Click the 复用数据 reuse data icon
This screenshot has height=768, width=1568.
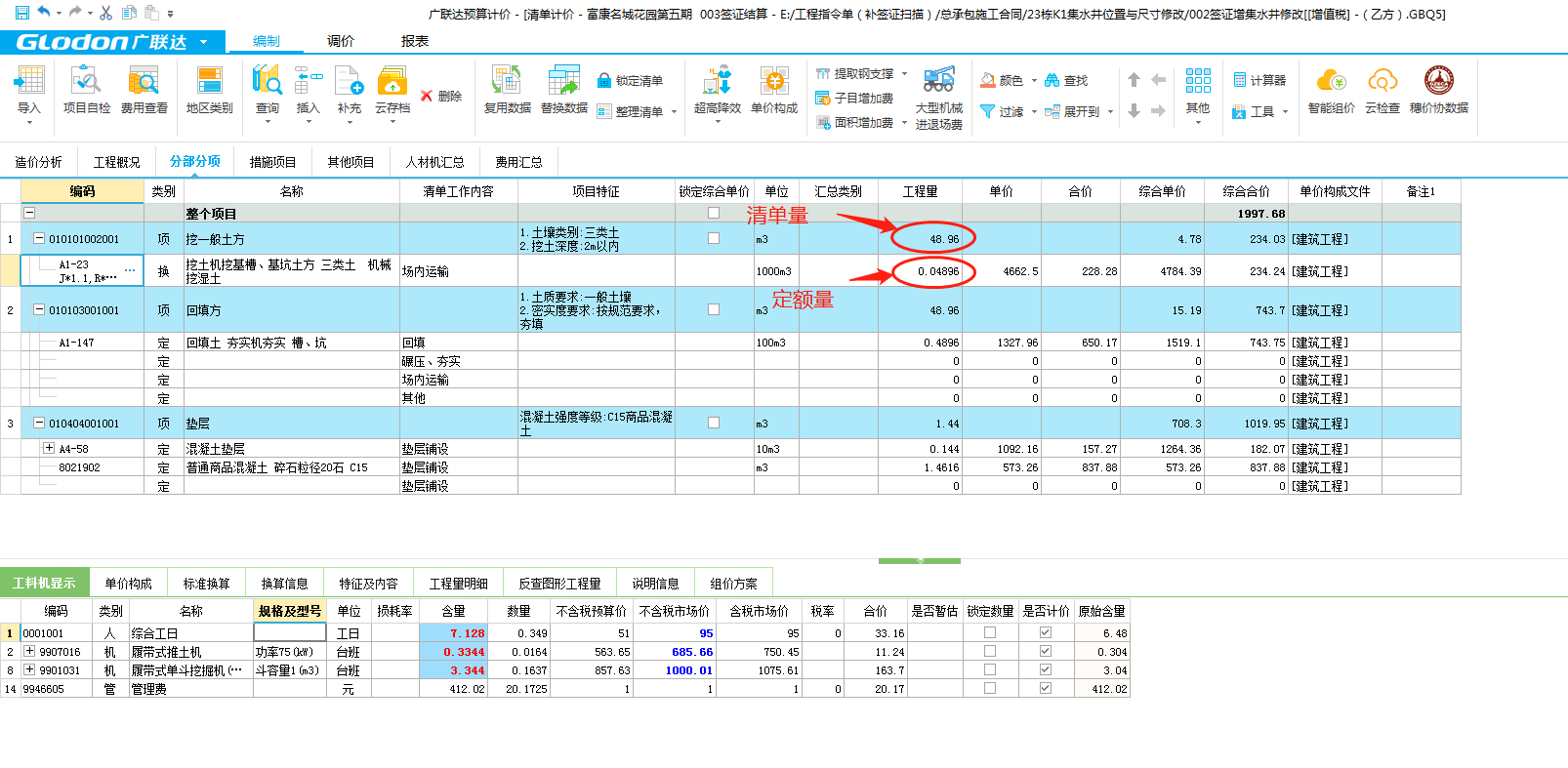(507, 81)
